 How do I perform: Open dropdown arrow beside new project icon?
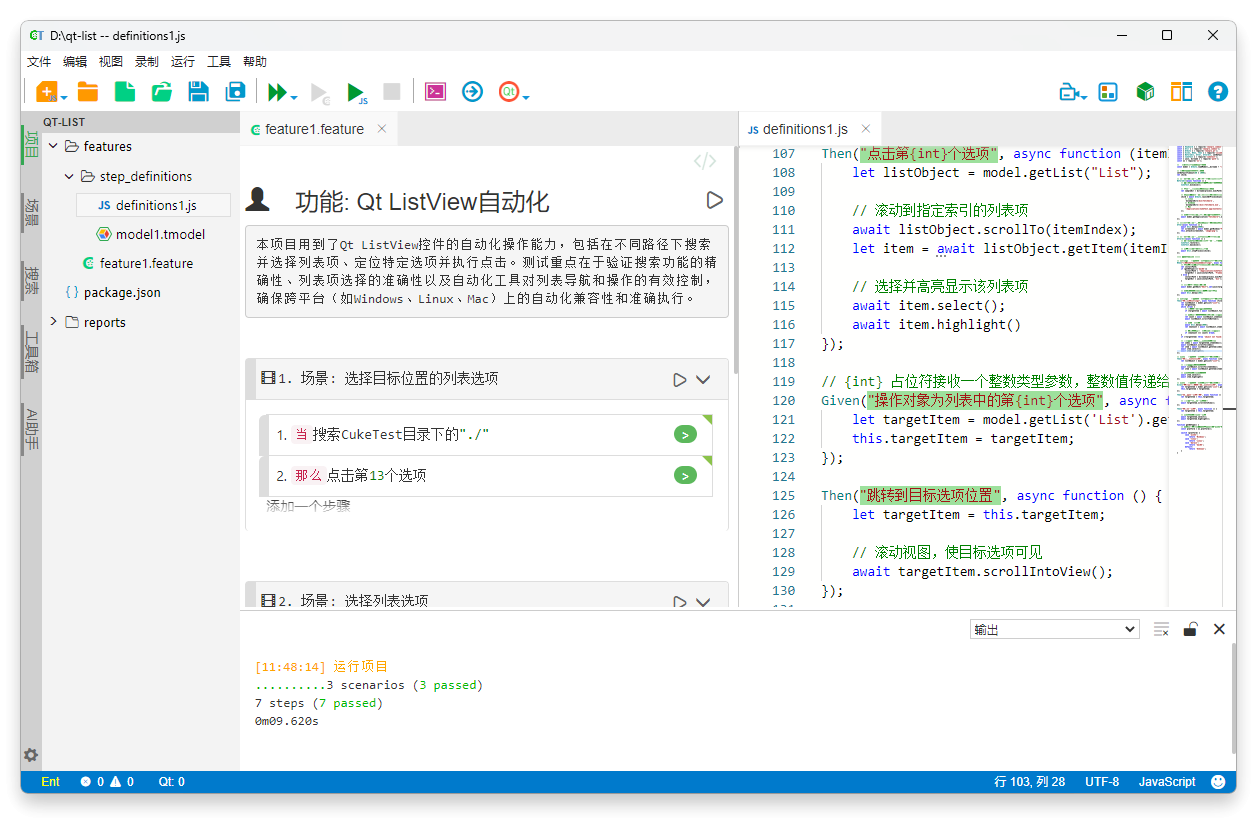click(x=64, y=97)
